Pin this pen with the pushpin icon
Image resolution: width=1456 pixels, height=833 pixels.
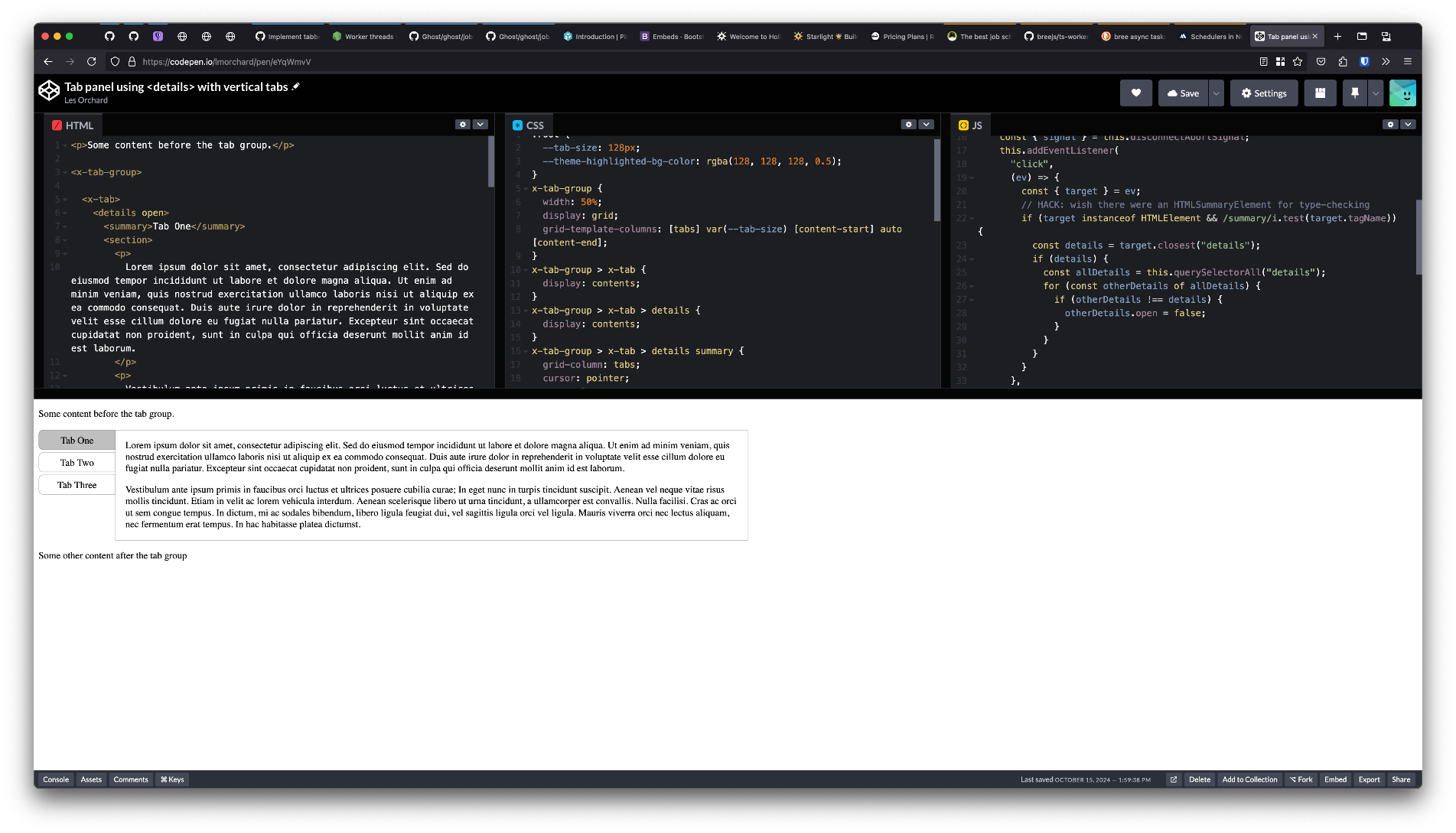(x=1354, y=93)
